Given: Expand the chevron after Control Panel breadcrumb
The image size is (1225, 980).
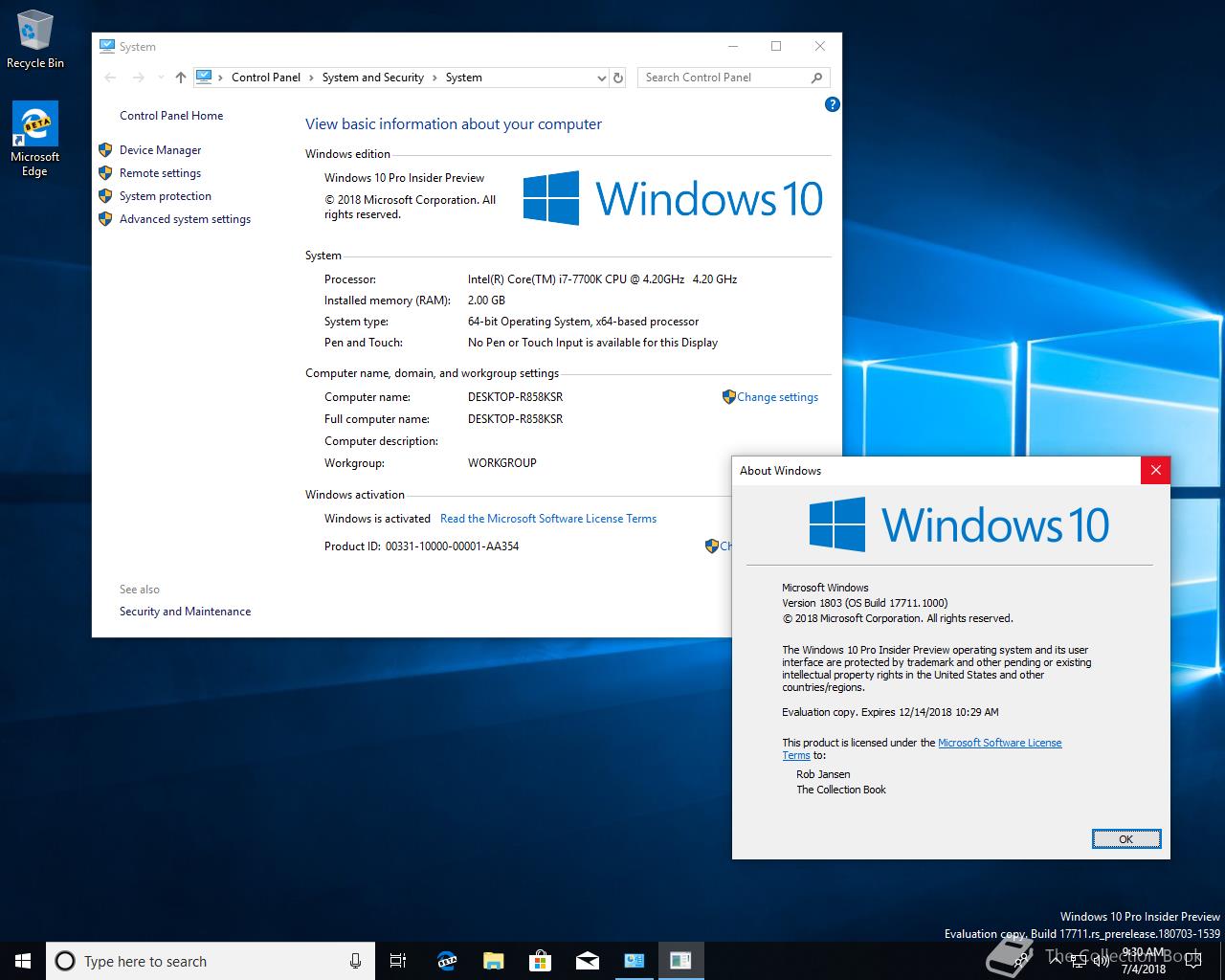Looking at the screenshot, I should (x=312, y=78).
